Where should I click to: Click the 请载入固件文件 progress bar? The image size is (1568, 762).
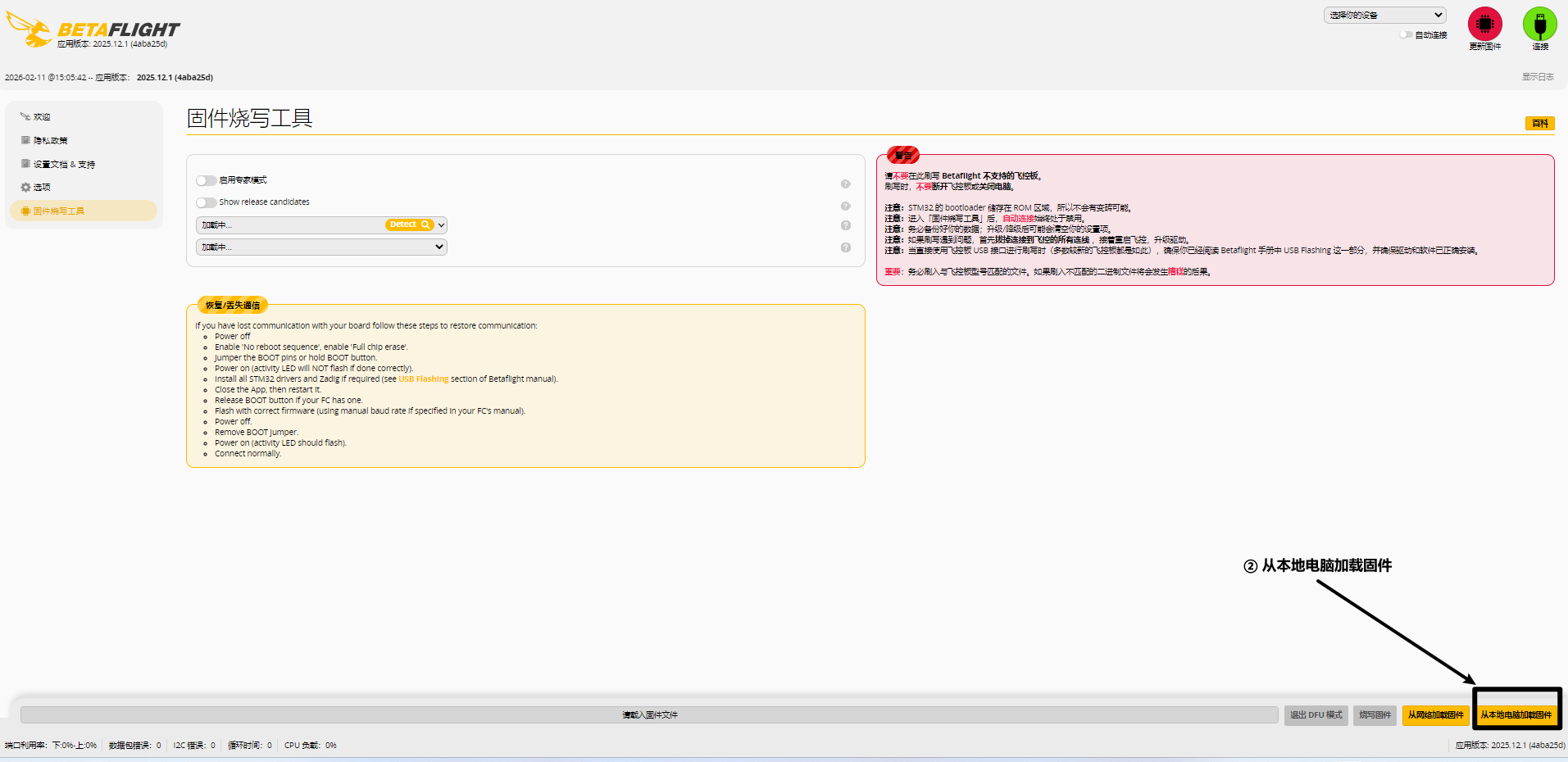649,715
